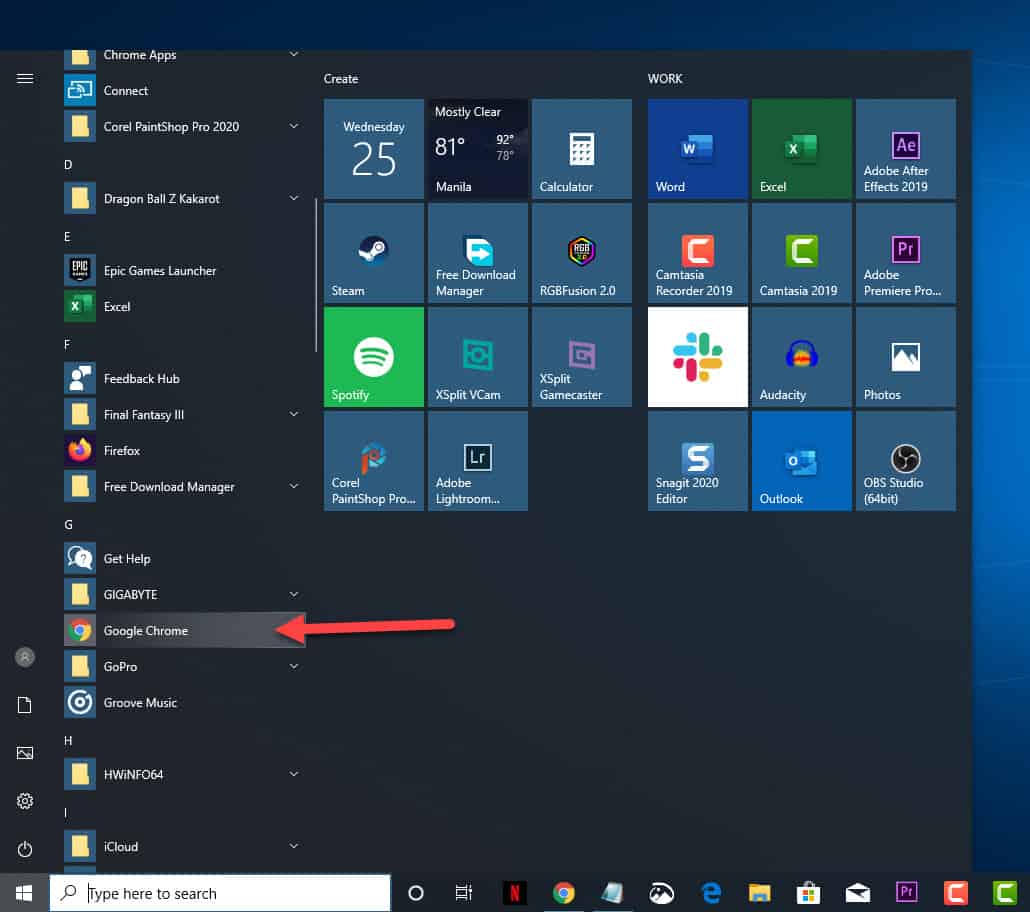
Task: Open Task View from the taskbar
Action: pyautogui.click(x=464, y=893)
